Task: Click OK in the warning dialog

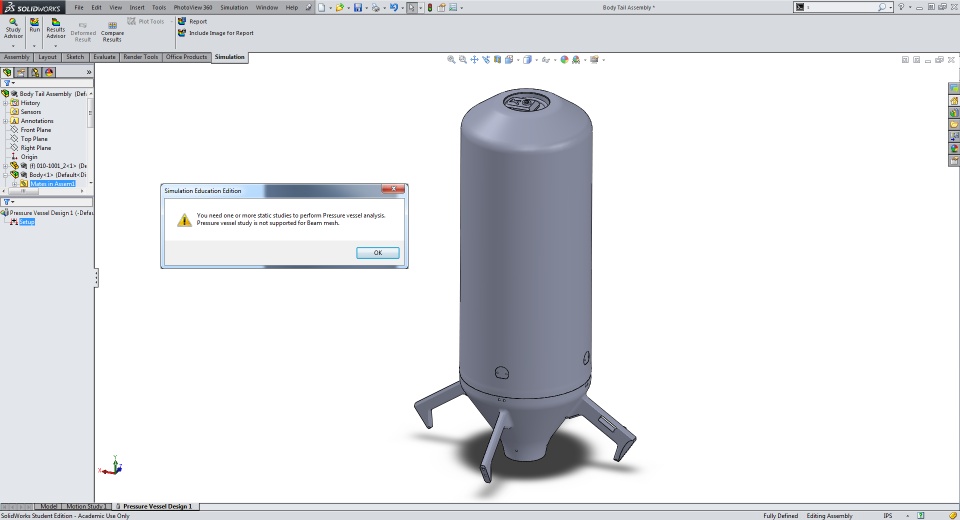Action: tap(378, 253)
